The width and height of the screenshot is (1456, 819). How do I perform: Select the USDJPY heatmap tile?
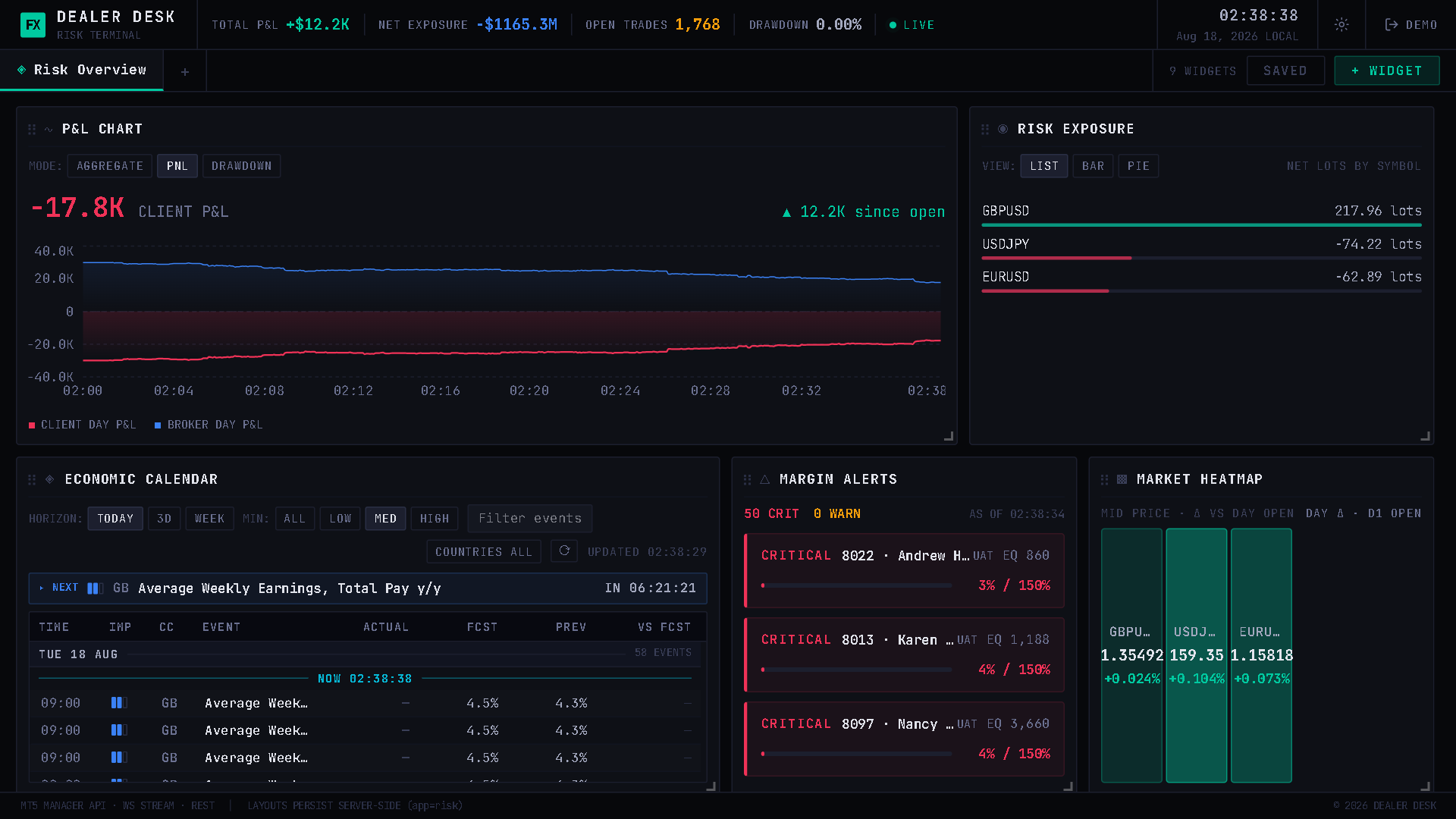point(1197,655)
